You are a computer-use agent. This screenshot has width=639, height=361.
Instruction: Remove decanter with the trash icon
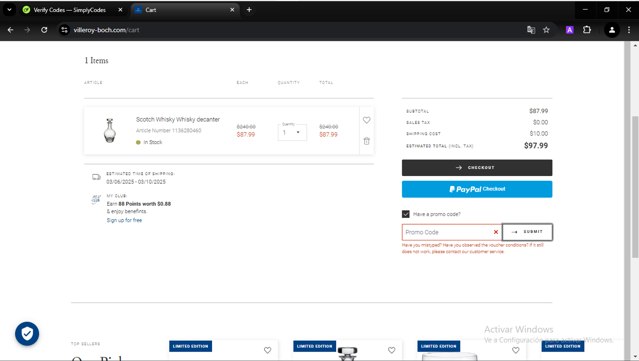[x=366, y=141]
